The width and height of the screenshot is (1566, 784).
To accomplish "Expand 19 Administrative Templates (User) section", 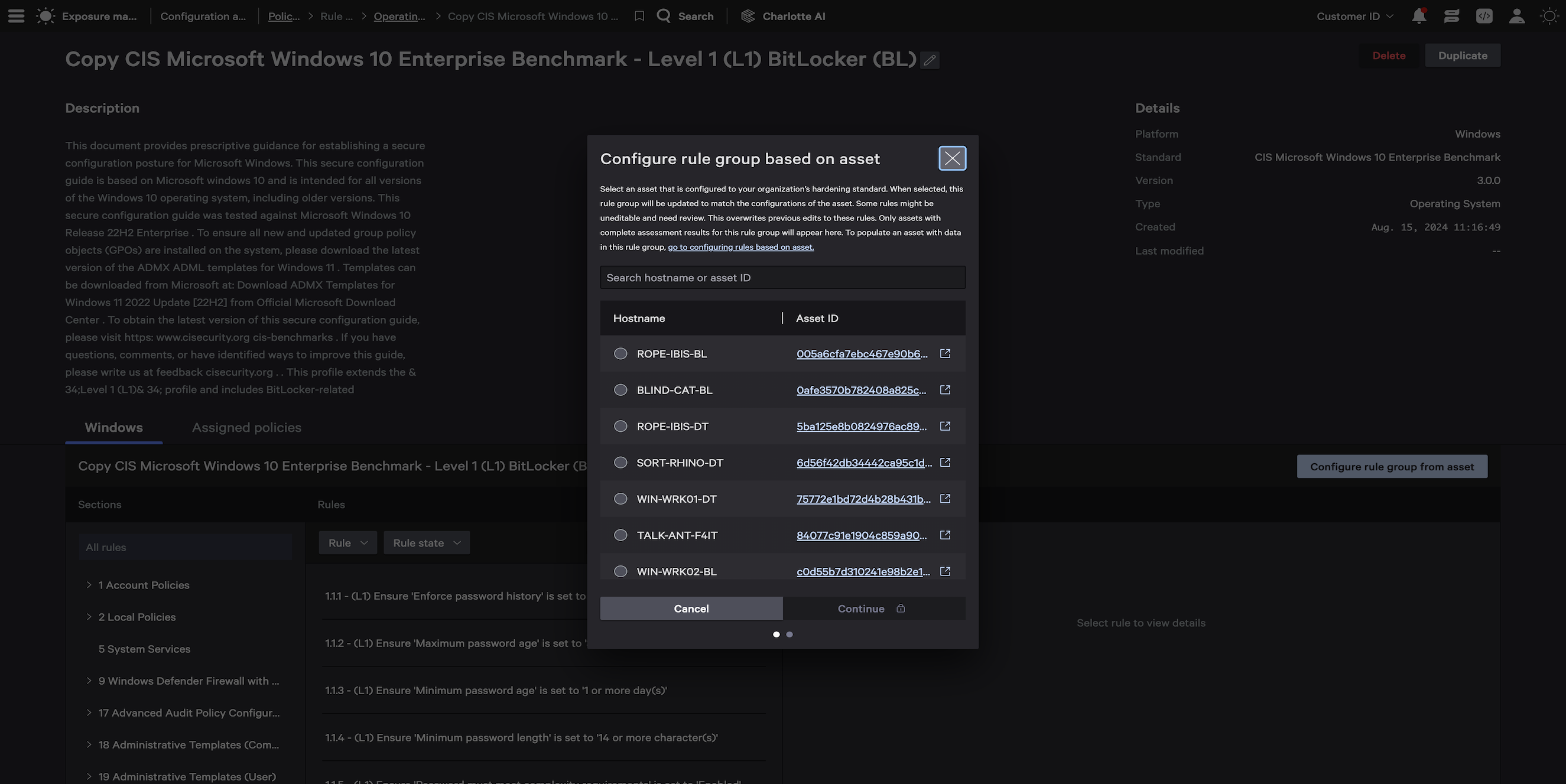I will pos(89,777).
